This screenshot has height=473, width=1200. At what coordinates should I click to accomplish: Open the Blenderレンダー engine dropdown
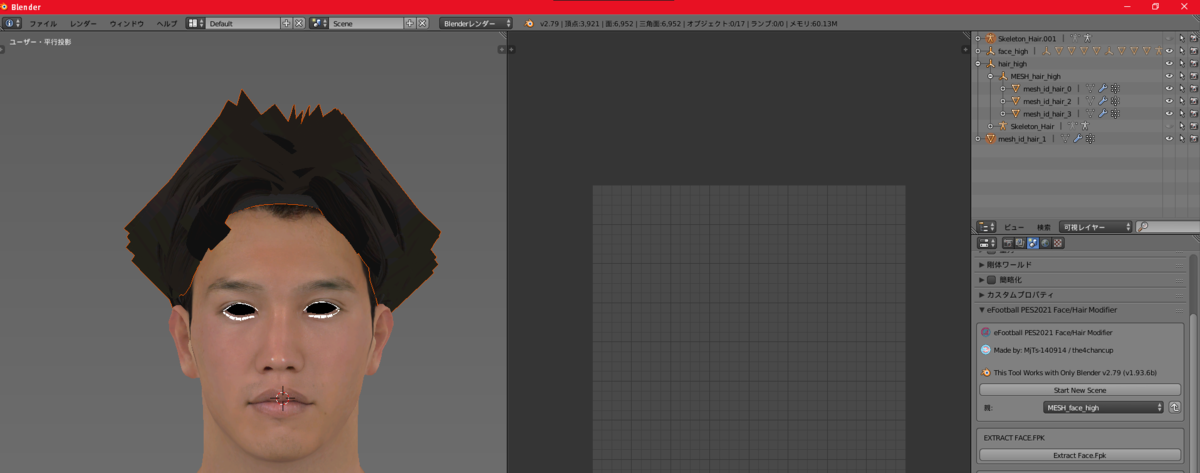(x=476, y=23)
